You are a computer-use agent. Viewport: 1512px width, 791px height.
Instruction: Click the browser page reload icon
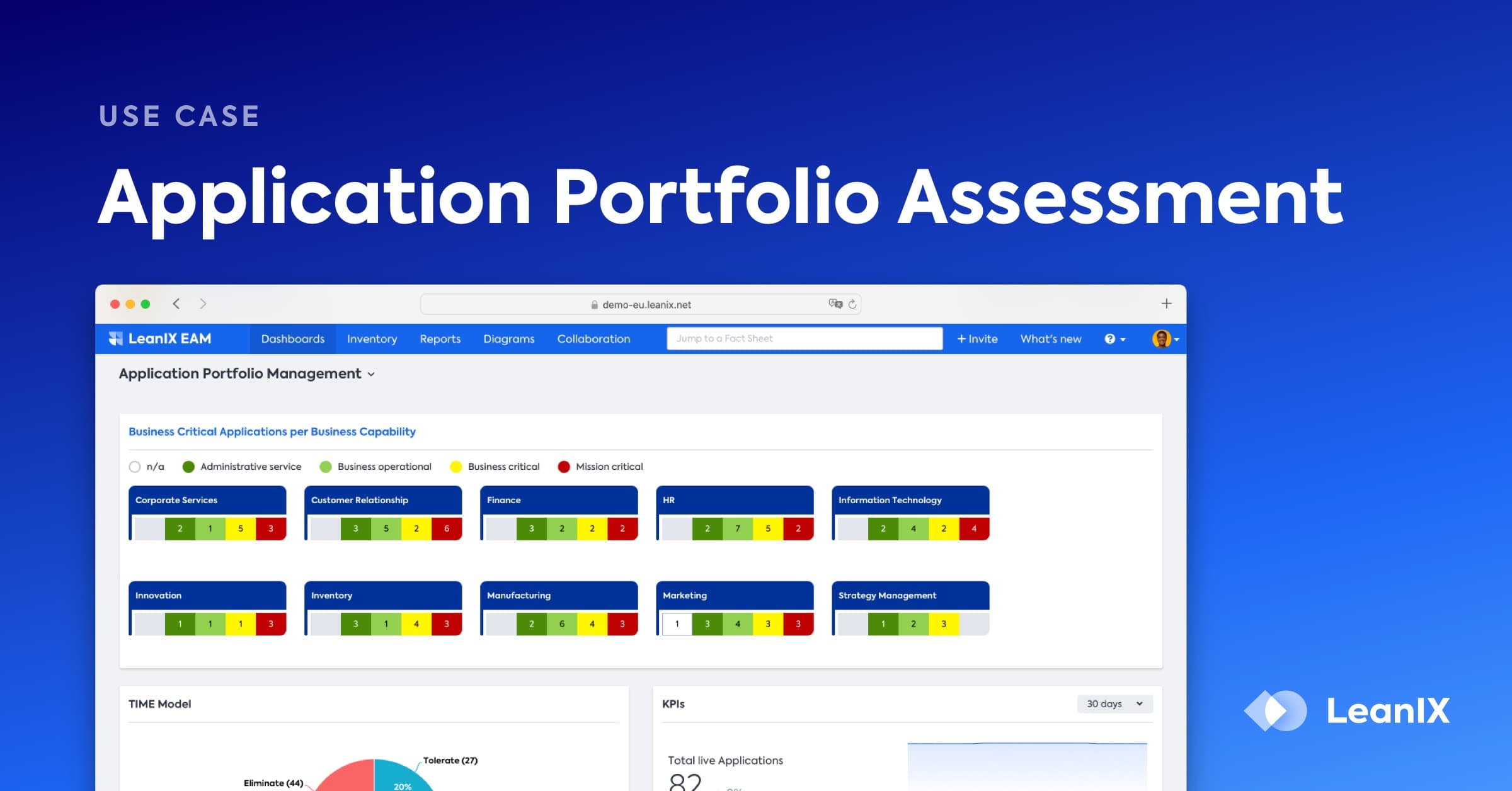pos(852,304)
